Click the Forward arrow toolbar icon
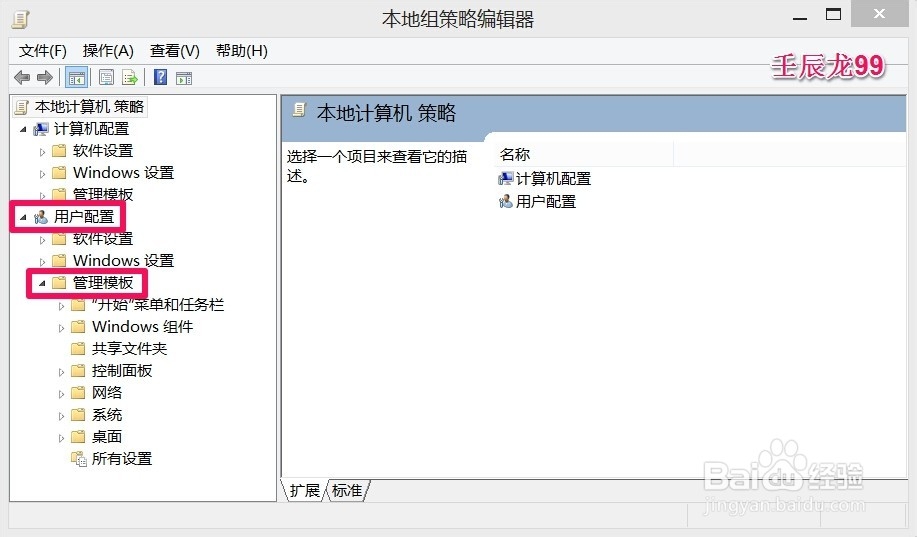This screenshot has width=917, height=537. [x=45, y=77]
